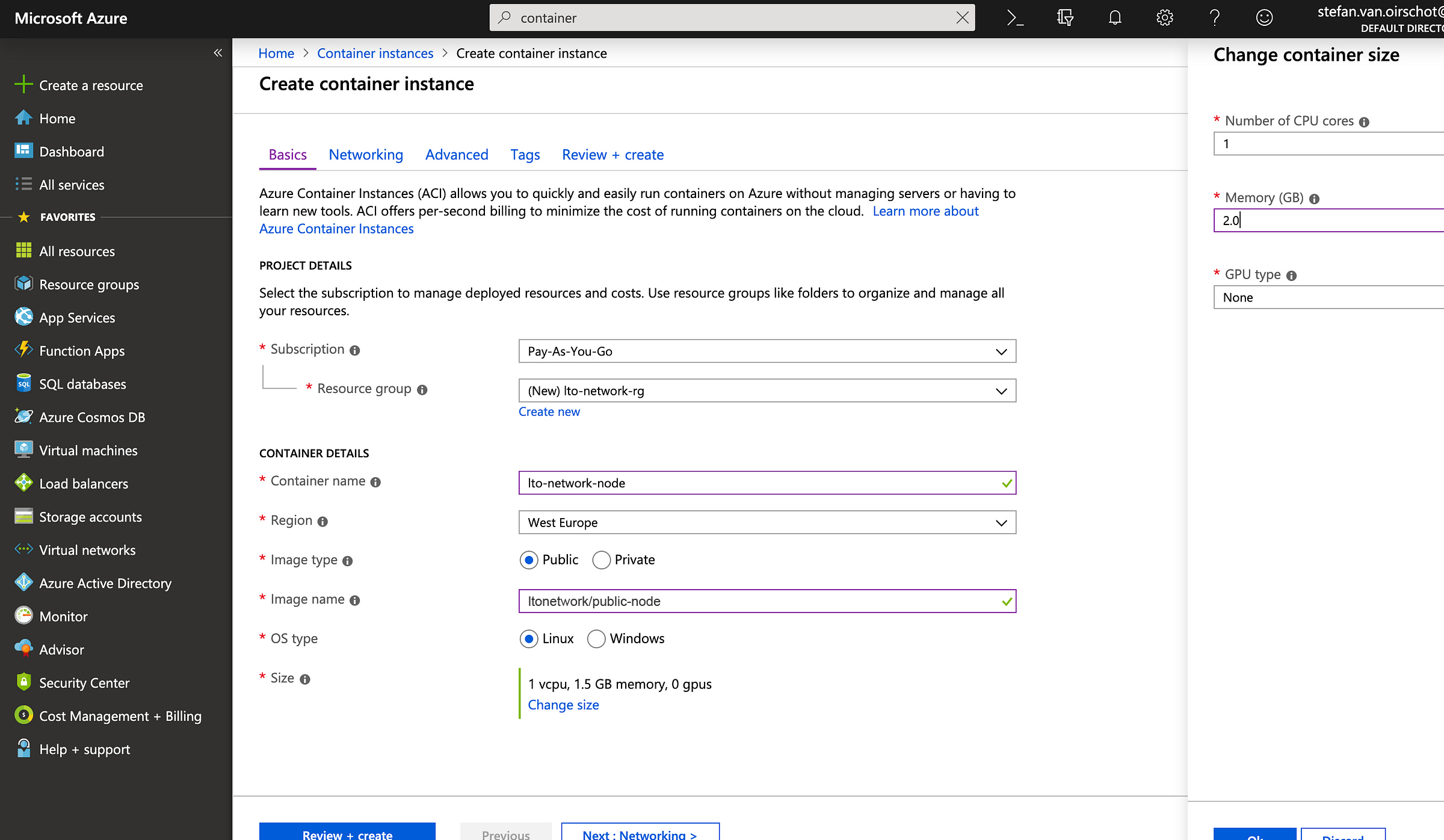The height and width of the screenshot is (840, 1444).
Task: Expand the Resource group dropdown
Action: click(767, 391)
